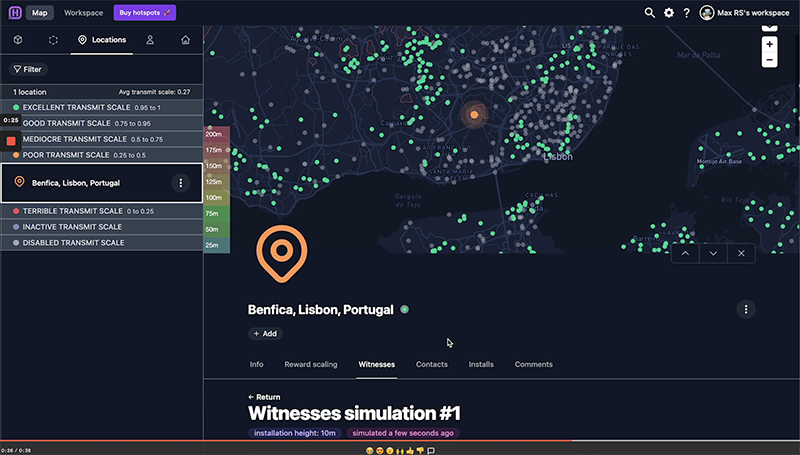The width and height of the screenshot is (800, 455).
Task: Open the dashed hexagon area tab icon
Action: click(x=53, y=40)
